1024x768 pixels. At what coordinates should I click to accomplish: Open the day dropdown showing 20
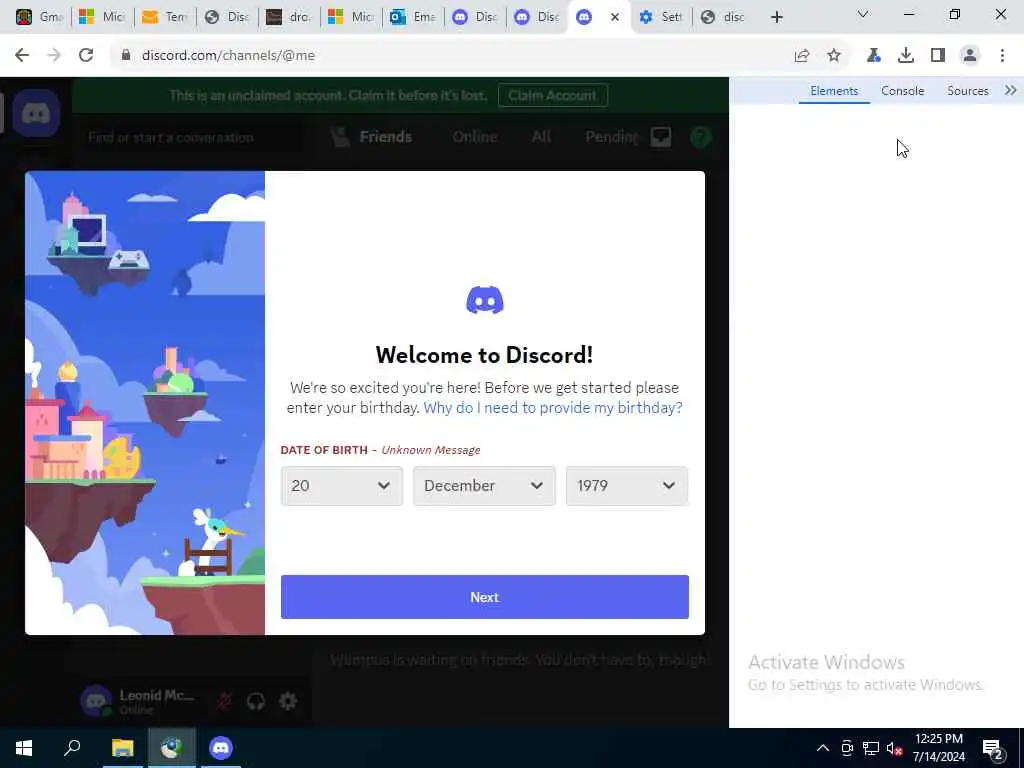(342, 486)
